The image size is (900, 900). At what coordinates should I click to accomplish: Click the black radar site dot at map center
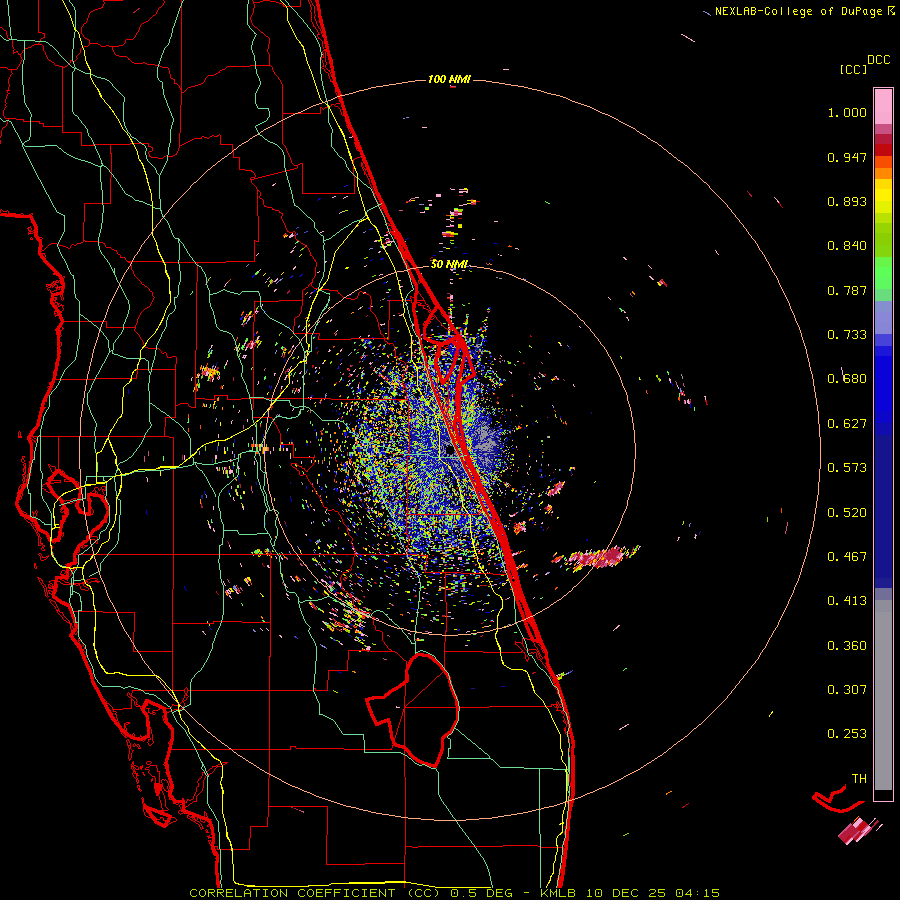(450, 451)
